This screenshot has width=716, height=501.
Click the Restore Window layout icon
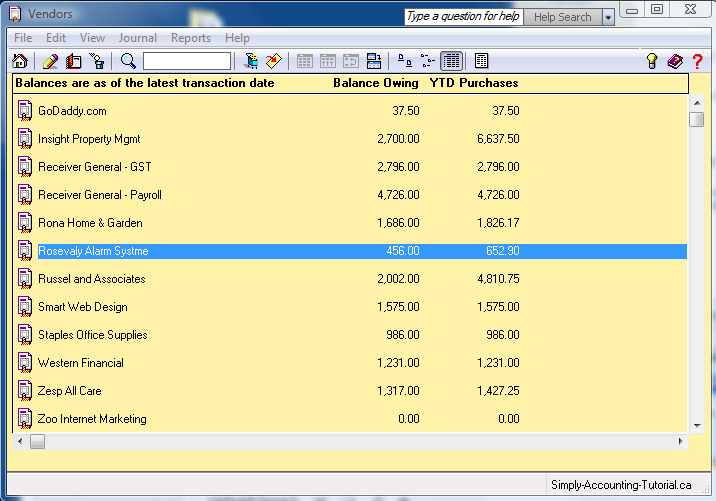tap(374, 61)
